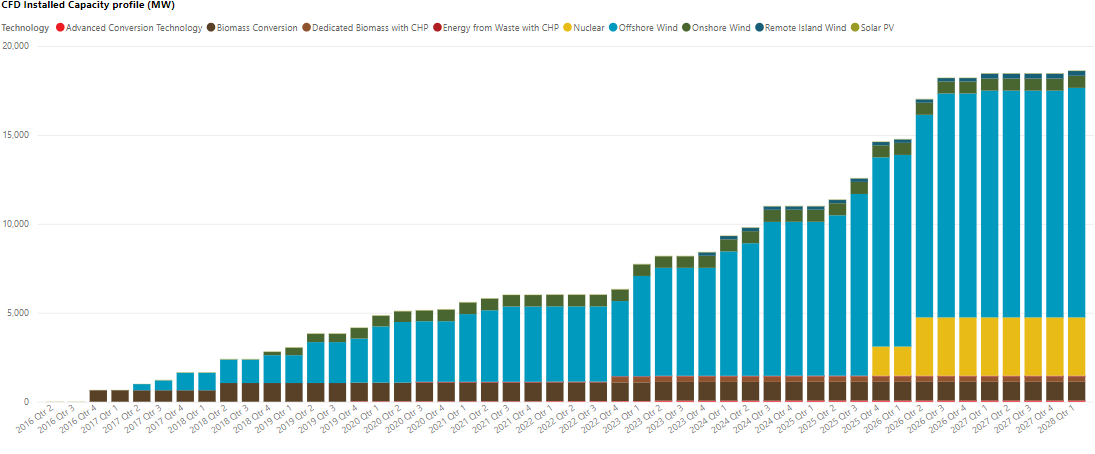Click the 20,000 y-axis label
The width and height of the screenshot is (1095, 454).
[16, 46]
